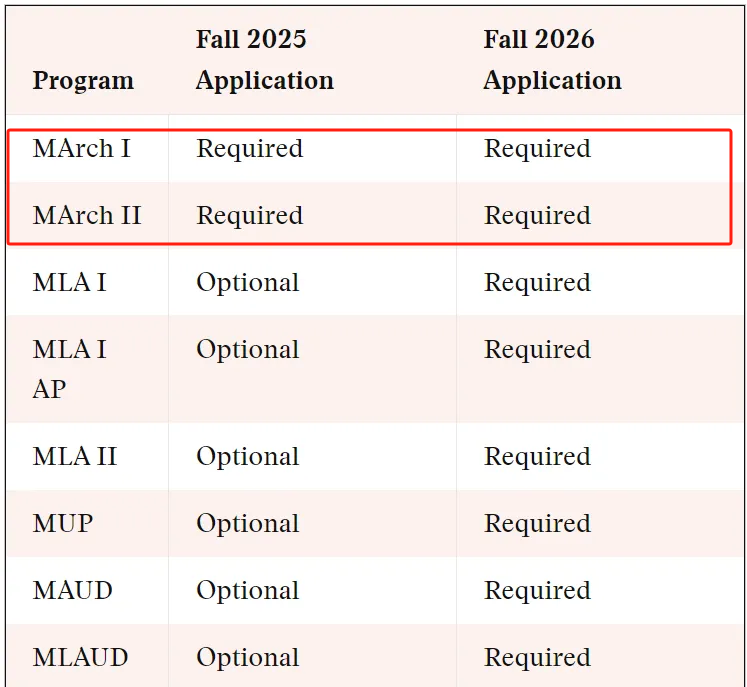The width and height of the screenshot is (747, 687).
Task: Click Optional in the MLA II row
Action: coord(248,457)
